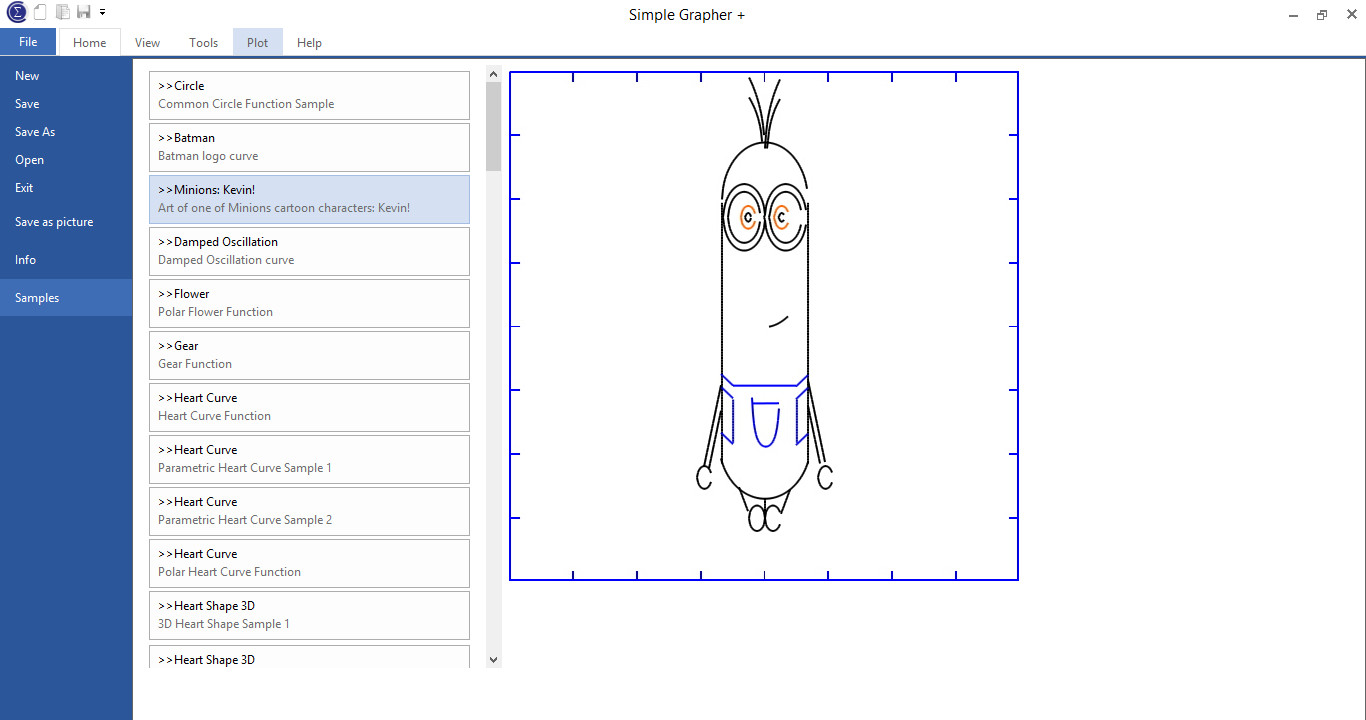Switch to the View ribbon tab
1366x720 pixels.
coord(147,43)
